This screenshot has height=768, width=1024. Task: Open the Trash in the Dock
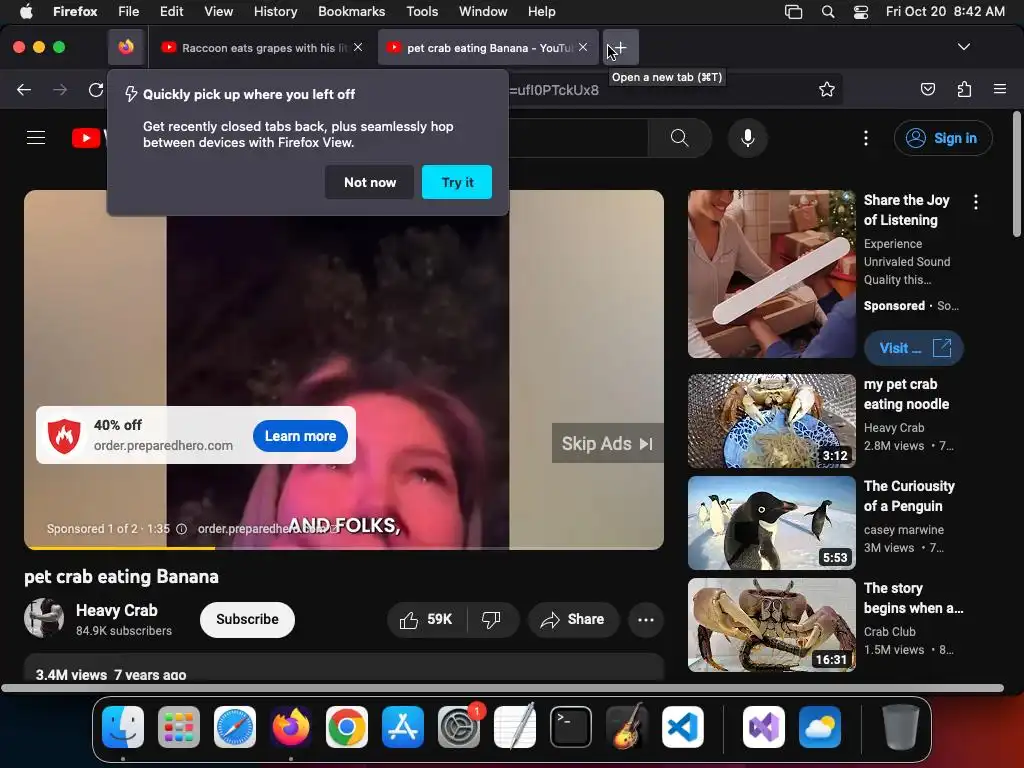point(901,727)
